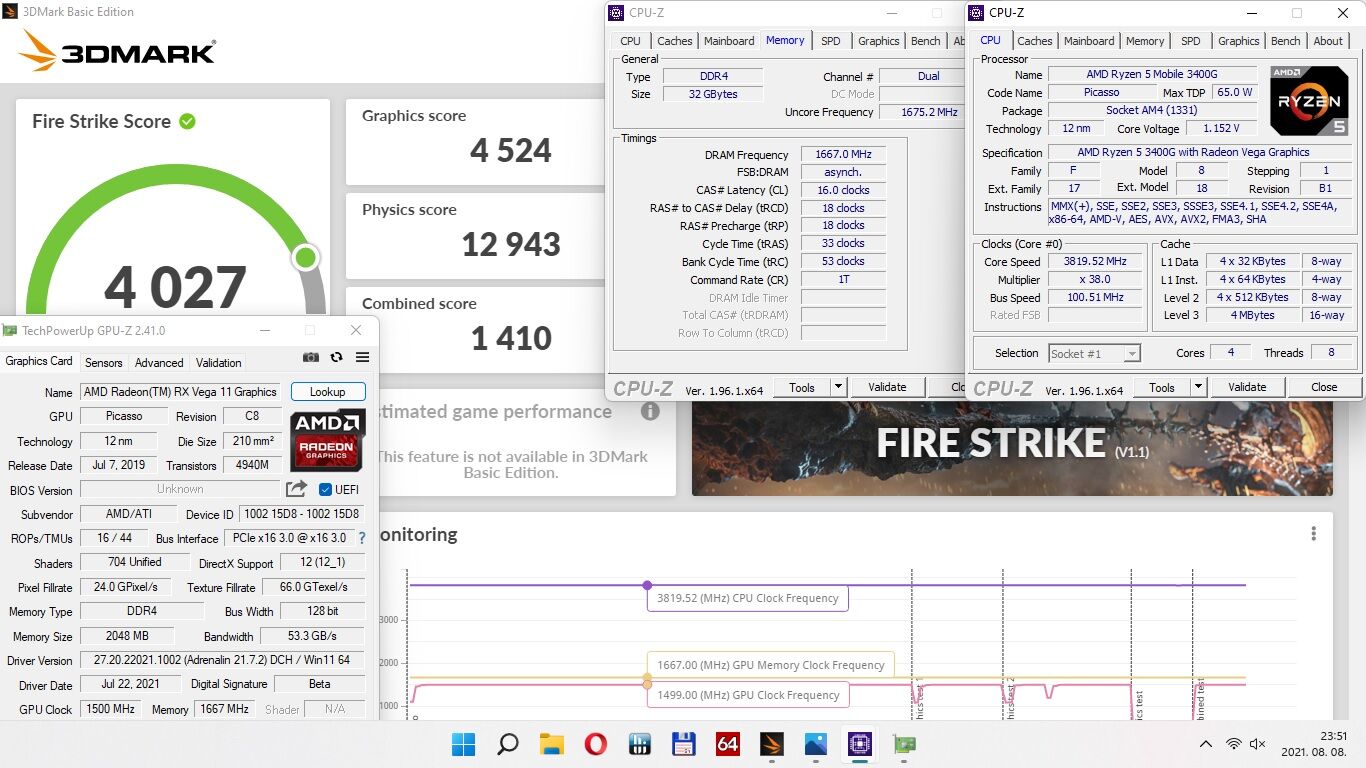Click the green score gauge knob
1366x768 pixels.
(x=305, y=258)
